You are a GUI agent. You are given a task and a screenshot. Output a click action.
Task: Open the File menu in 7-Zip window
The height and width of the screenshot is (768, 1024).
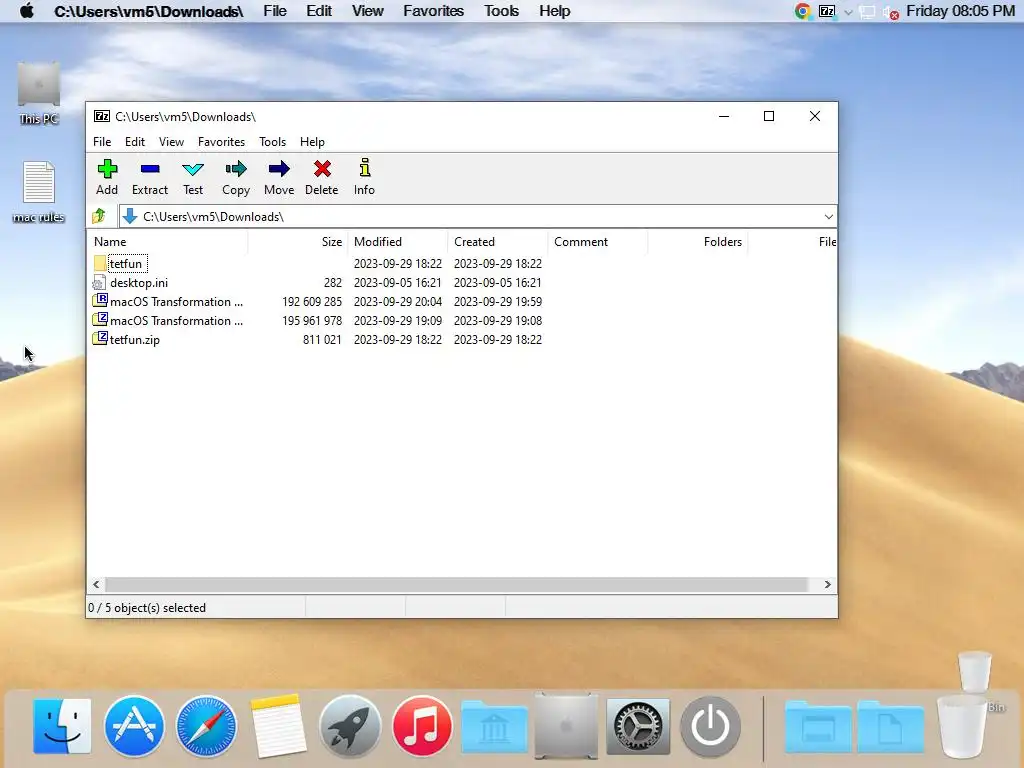[x=102, y=142]
